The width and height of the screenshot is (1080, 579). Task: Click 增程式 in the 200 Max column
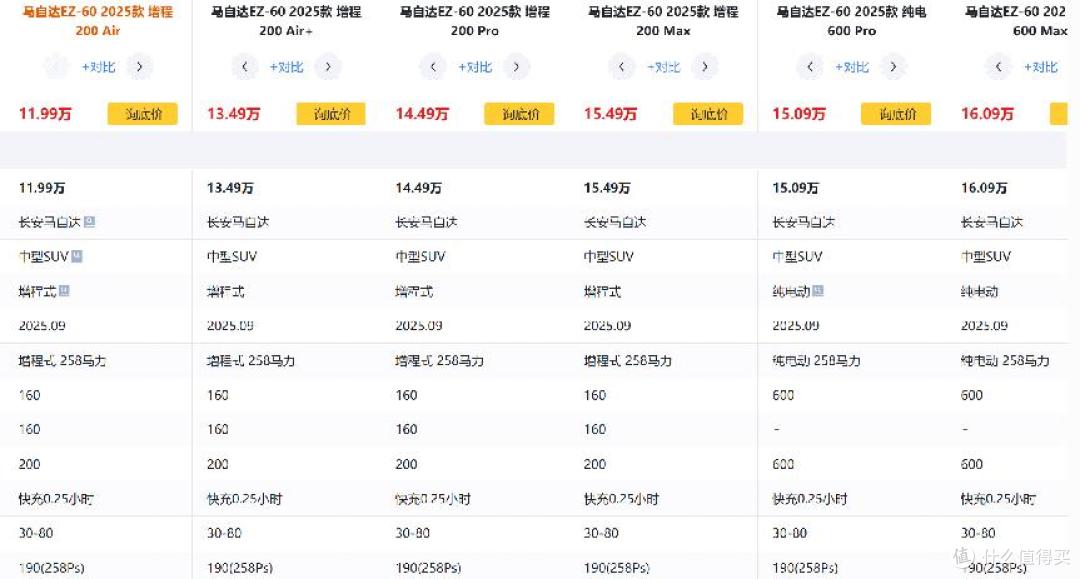point(602,291)
